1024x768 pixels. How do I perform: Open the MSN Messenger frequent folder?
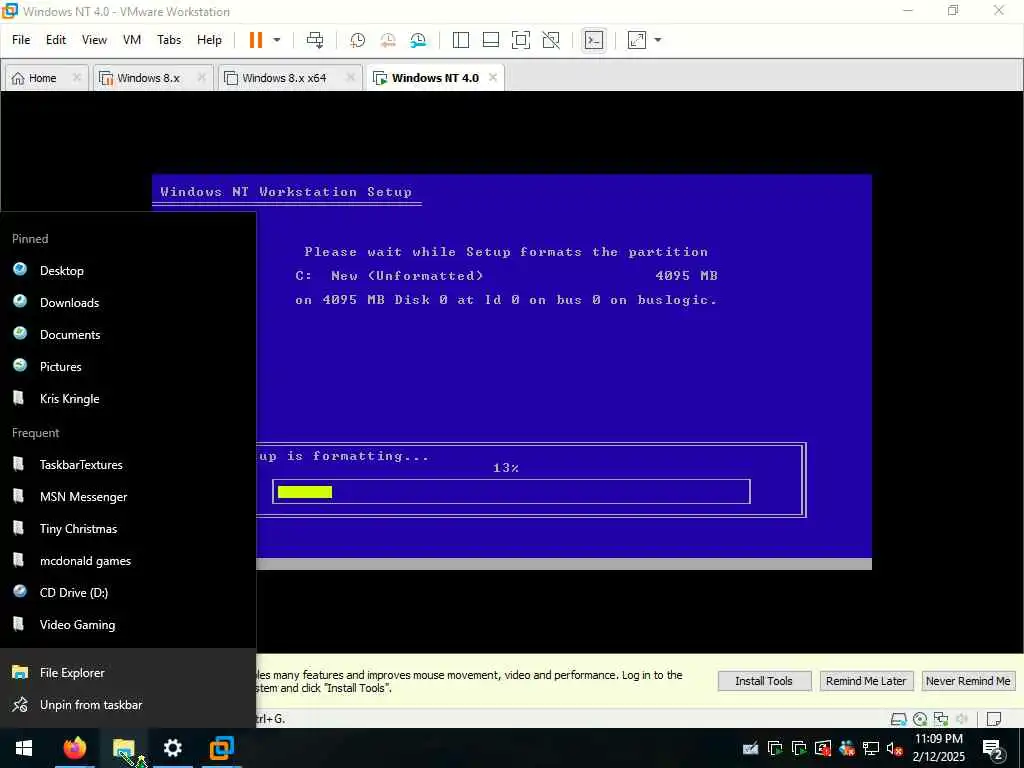tap(128, 496)
